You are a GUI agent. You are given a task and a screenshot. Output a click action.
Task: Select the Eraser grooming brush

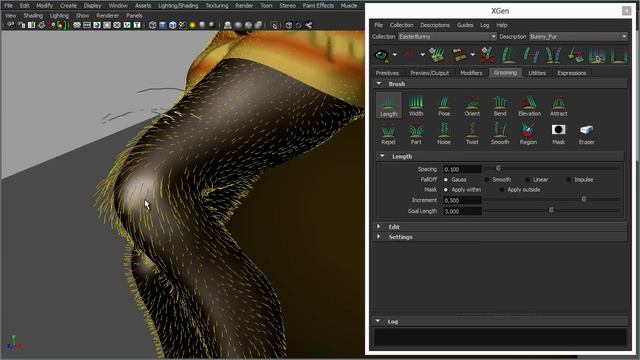point(587,134)
